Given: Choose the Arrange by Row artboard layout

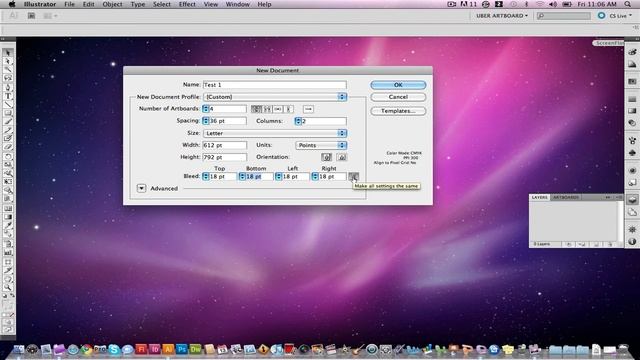Looking at the screenshot, I should click(x=278, y=109).
